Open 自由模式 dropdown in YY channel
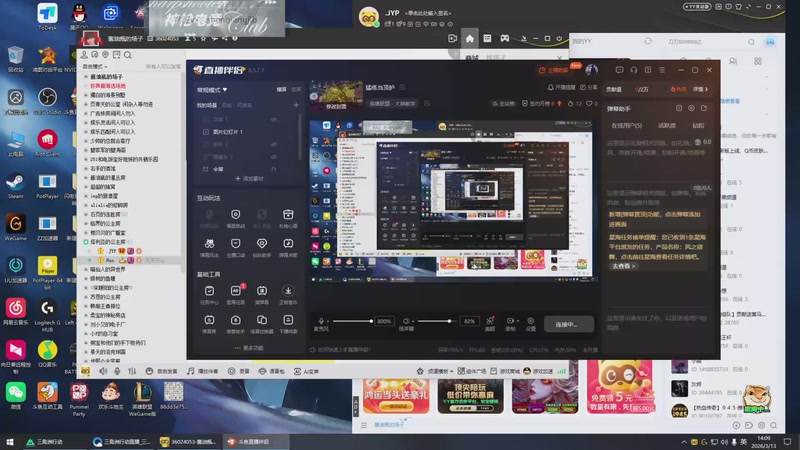This screenshot has height=450, width=800. (95, 66)
